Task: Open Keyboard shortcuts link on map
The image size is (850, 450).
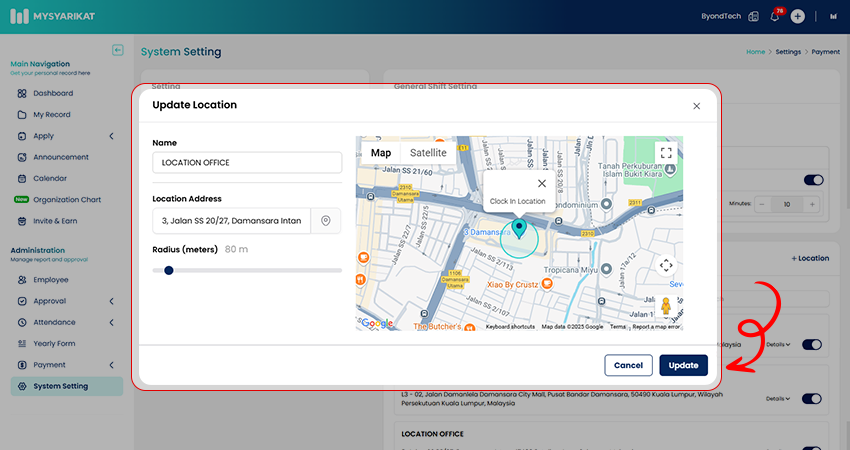Action: [x=510, y=327]
